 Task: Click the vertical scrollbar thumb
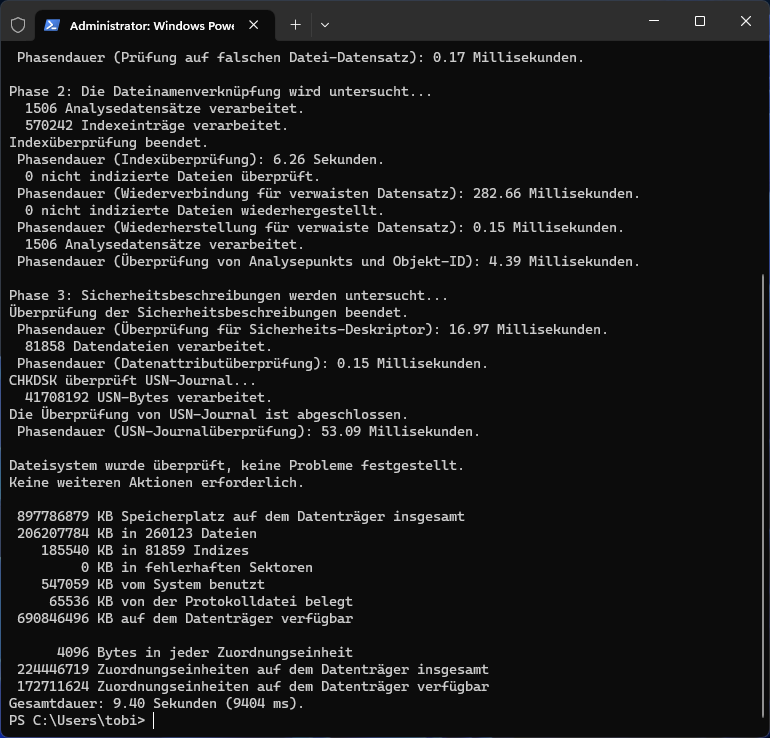pos(763,503)
